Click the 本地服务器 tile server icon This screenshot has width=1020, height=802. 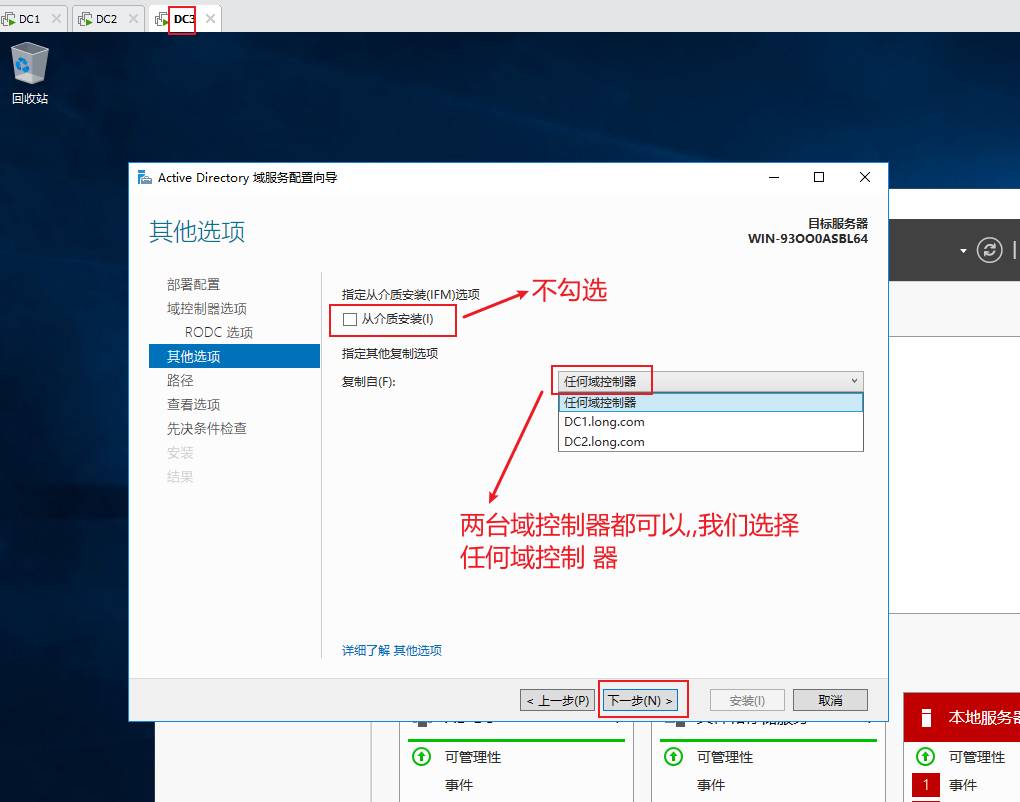[x=926, y=717]
